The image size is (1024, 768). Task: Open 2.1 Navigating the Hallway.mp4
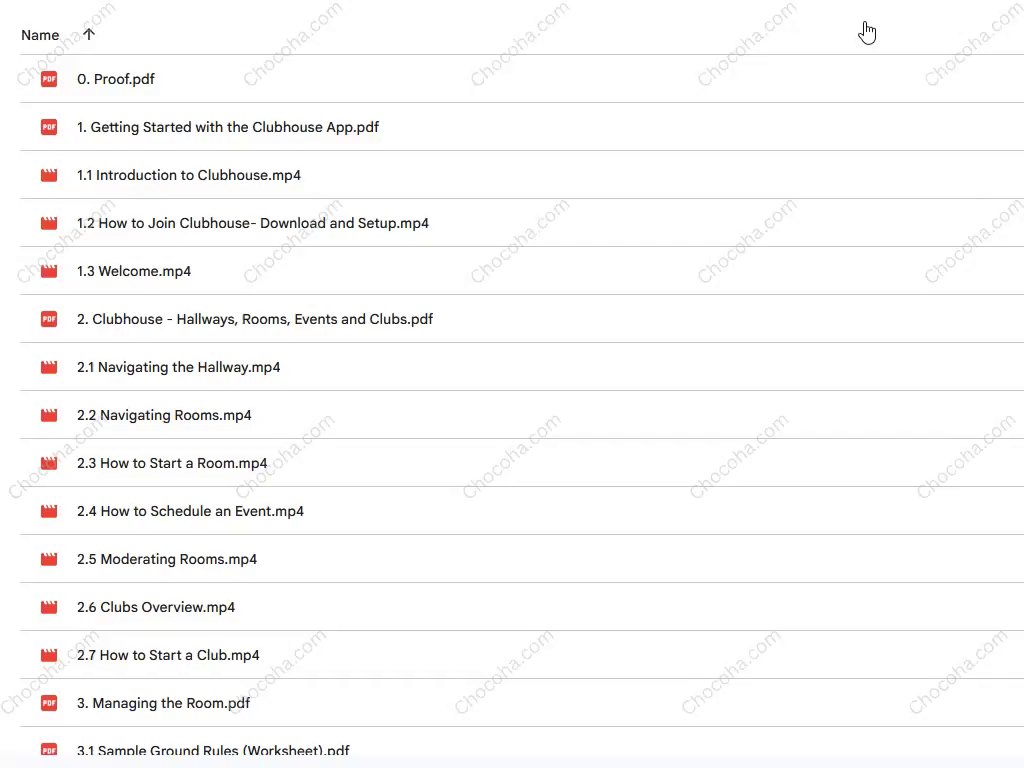pyautogui.click(x=178, y=367)
